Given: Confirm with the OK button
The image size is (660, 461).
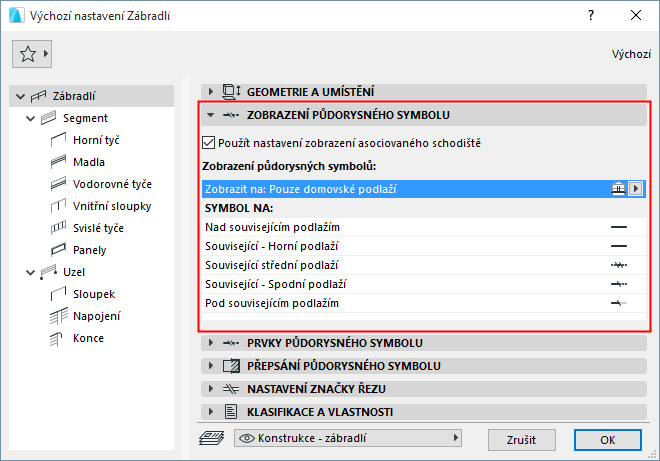Looking at the screenshot, I should point(608,440).
